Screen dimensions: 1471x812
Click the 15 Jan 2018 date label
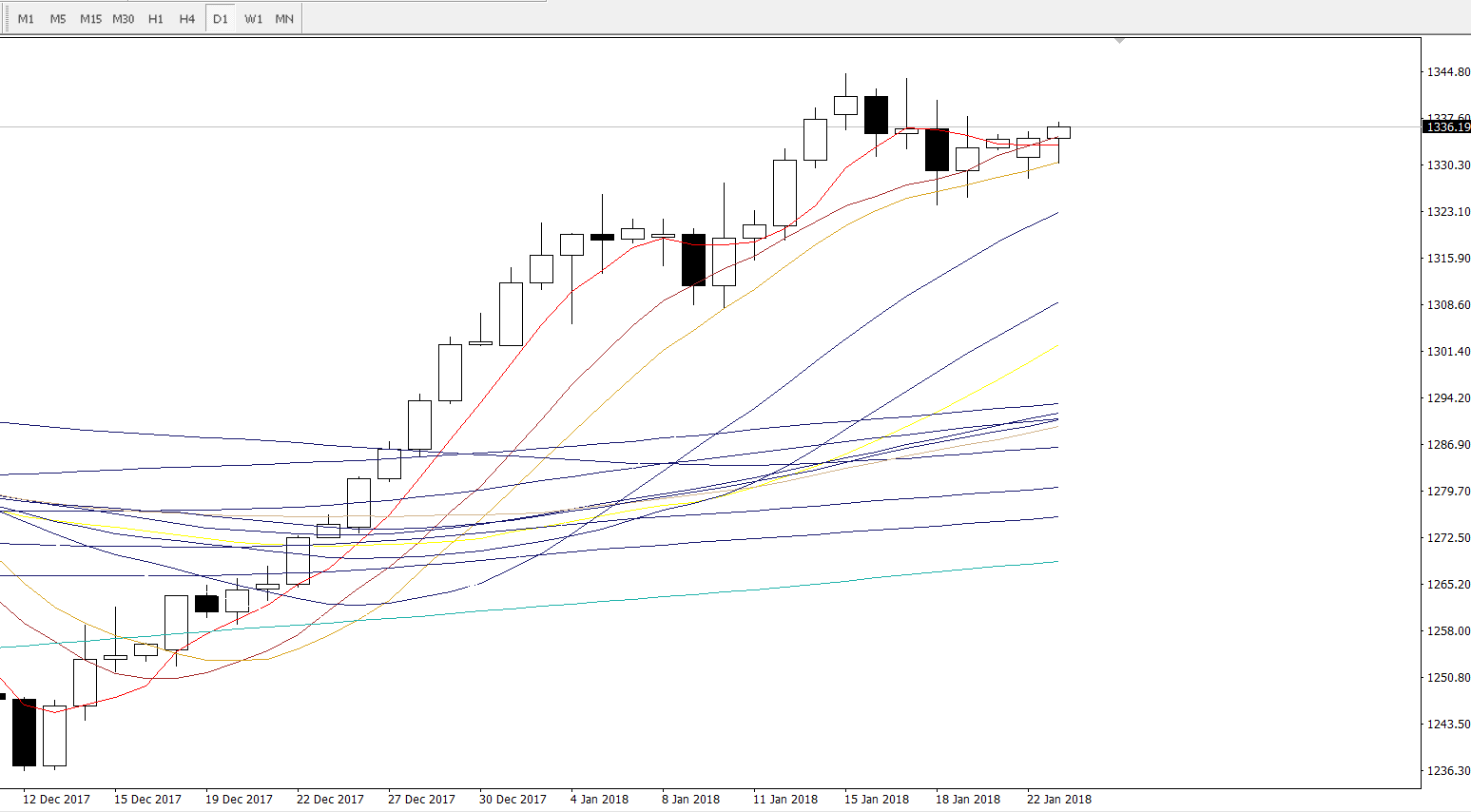pos(876,800)
